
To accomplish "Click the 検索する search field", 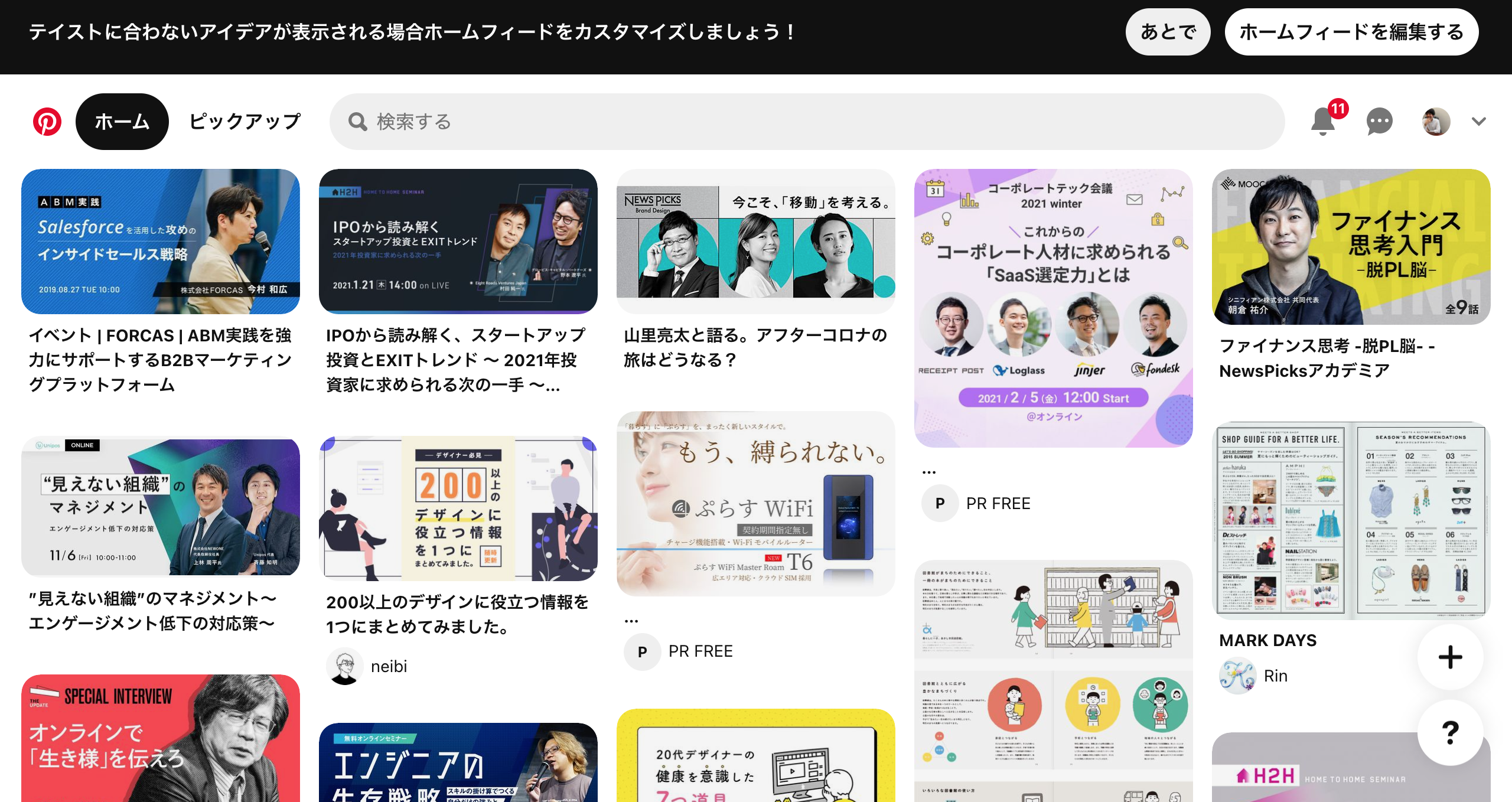I will [807, 122].
